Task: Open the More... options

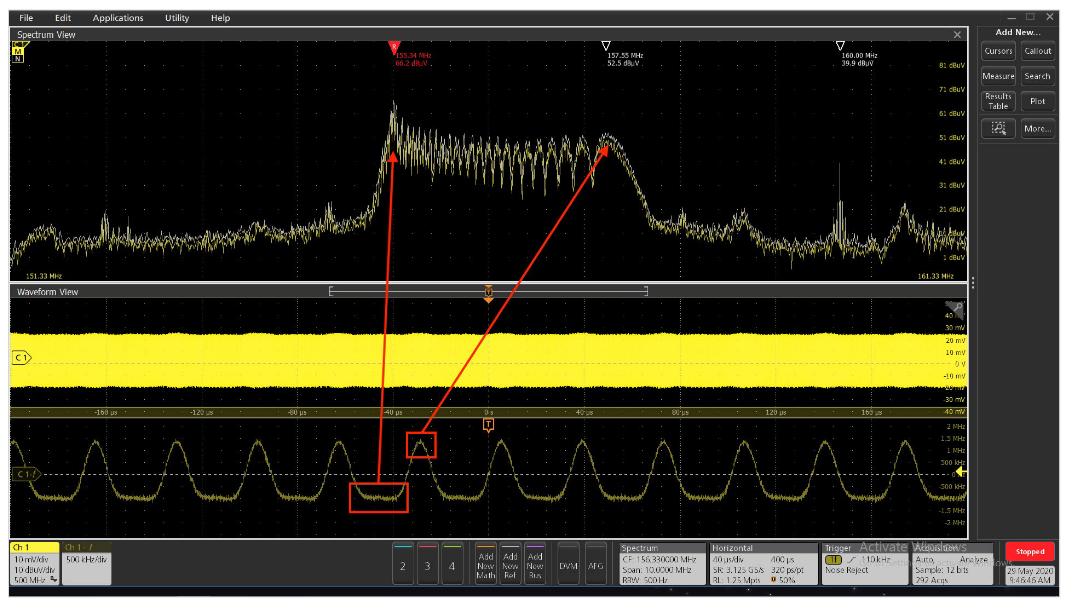Action: [1036, 128]
